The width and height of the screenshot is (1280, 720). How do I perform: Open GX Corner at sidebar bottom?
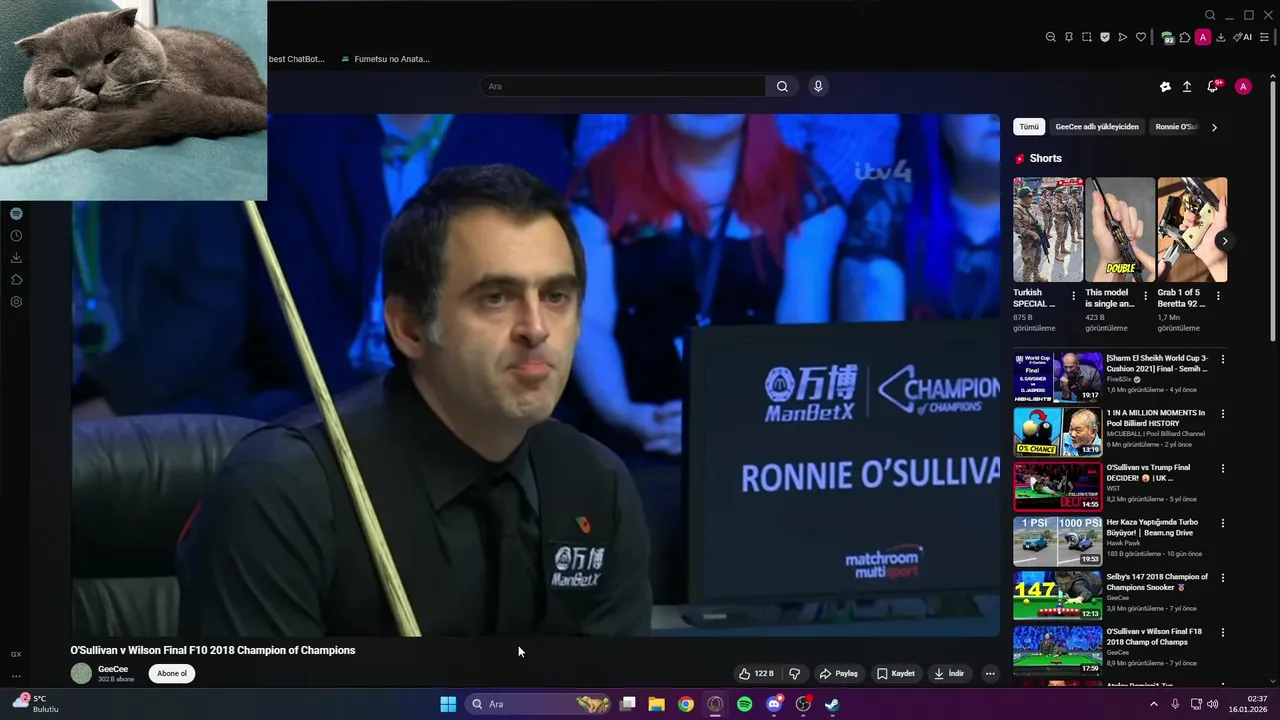click(x=16, y=654)
